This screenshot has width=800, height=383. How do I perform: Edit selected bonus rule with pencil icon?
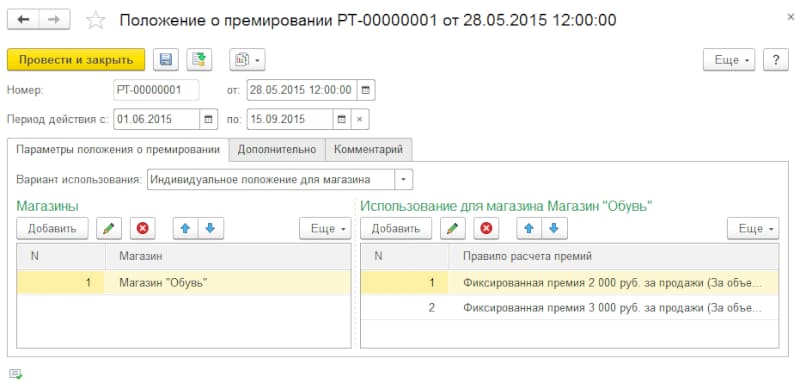(453, 228)
